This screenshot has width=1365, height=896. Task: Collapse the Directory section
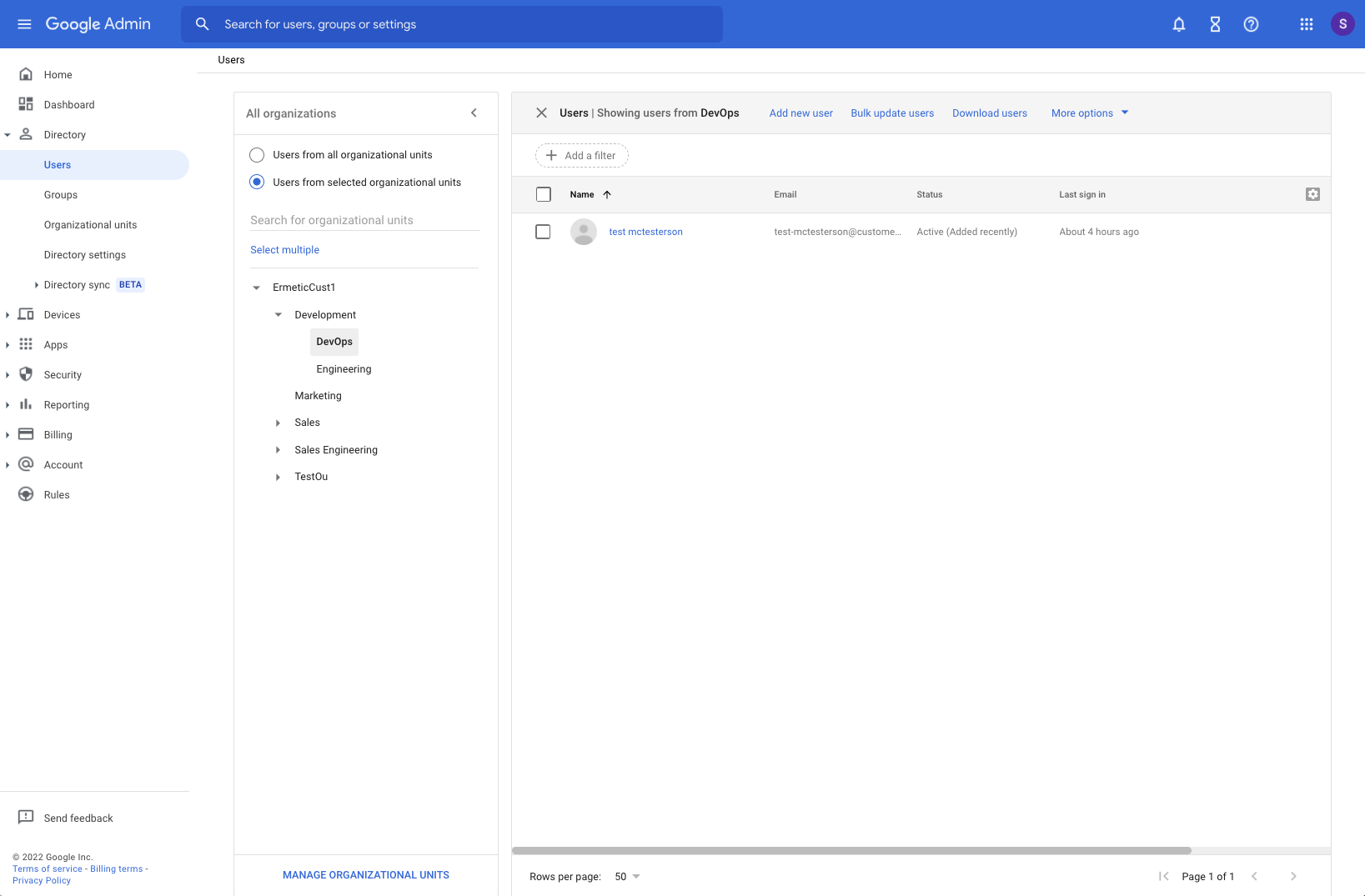8,135
